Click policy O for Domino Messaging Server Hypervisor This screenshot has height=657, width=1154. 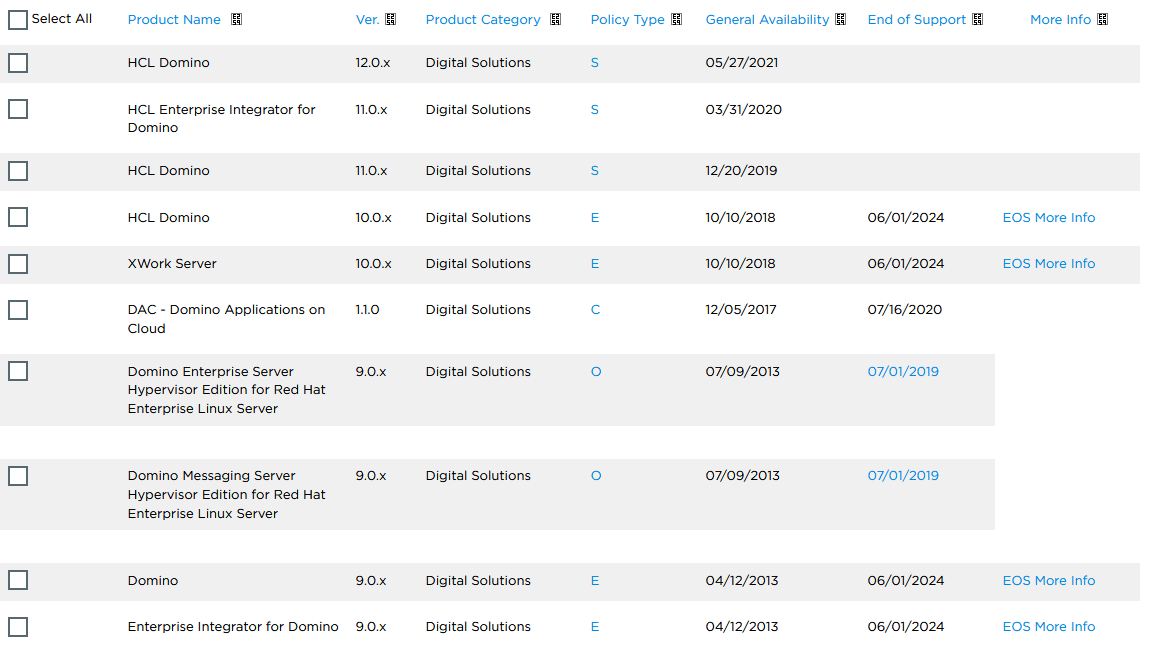(596, 476)
